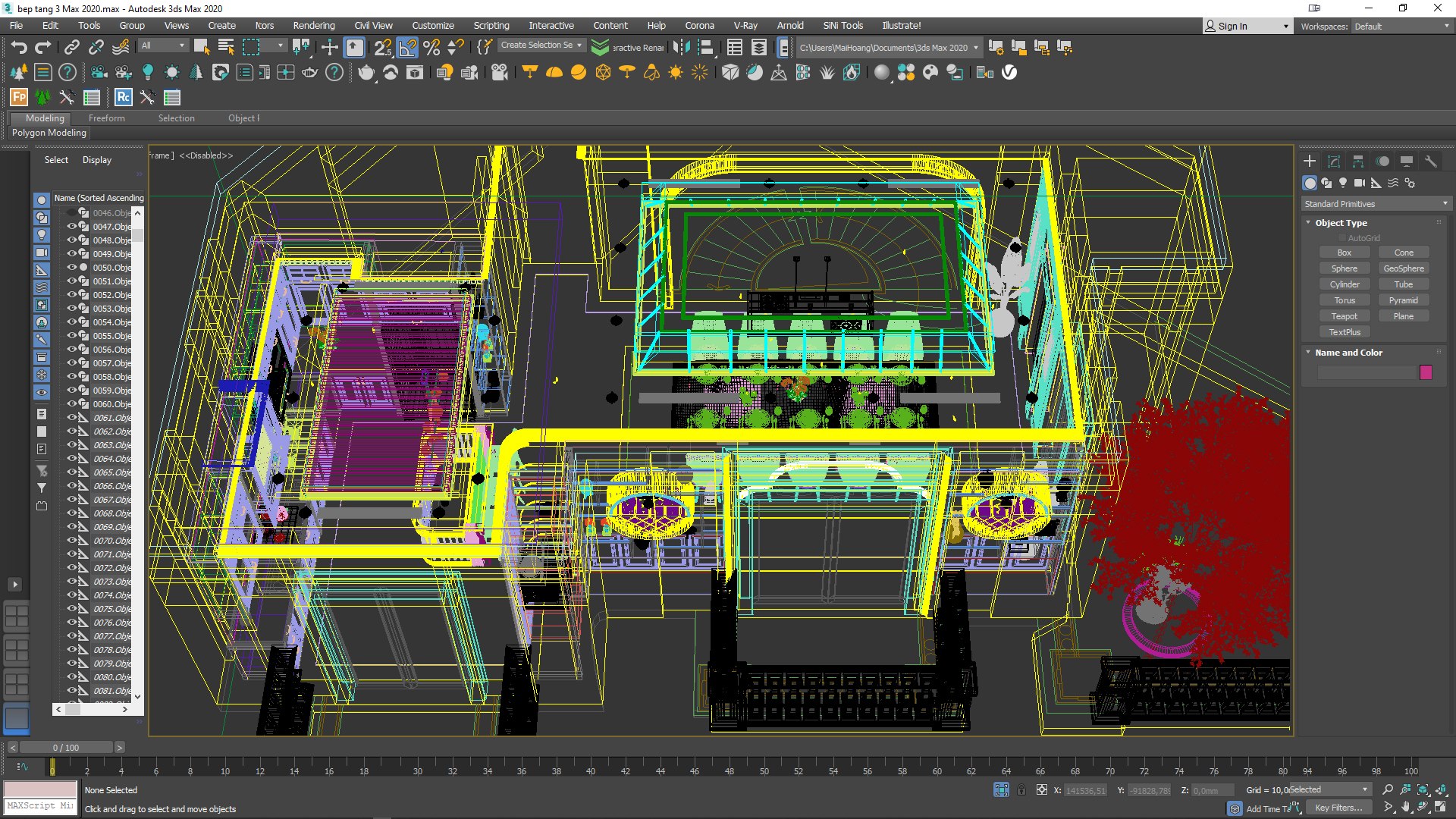Viewport: 1456px width, 819px height.
Task: Select the Angle Snap toggle icon
Action: click(x=407, y=48)
